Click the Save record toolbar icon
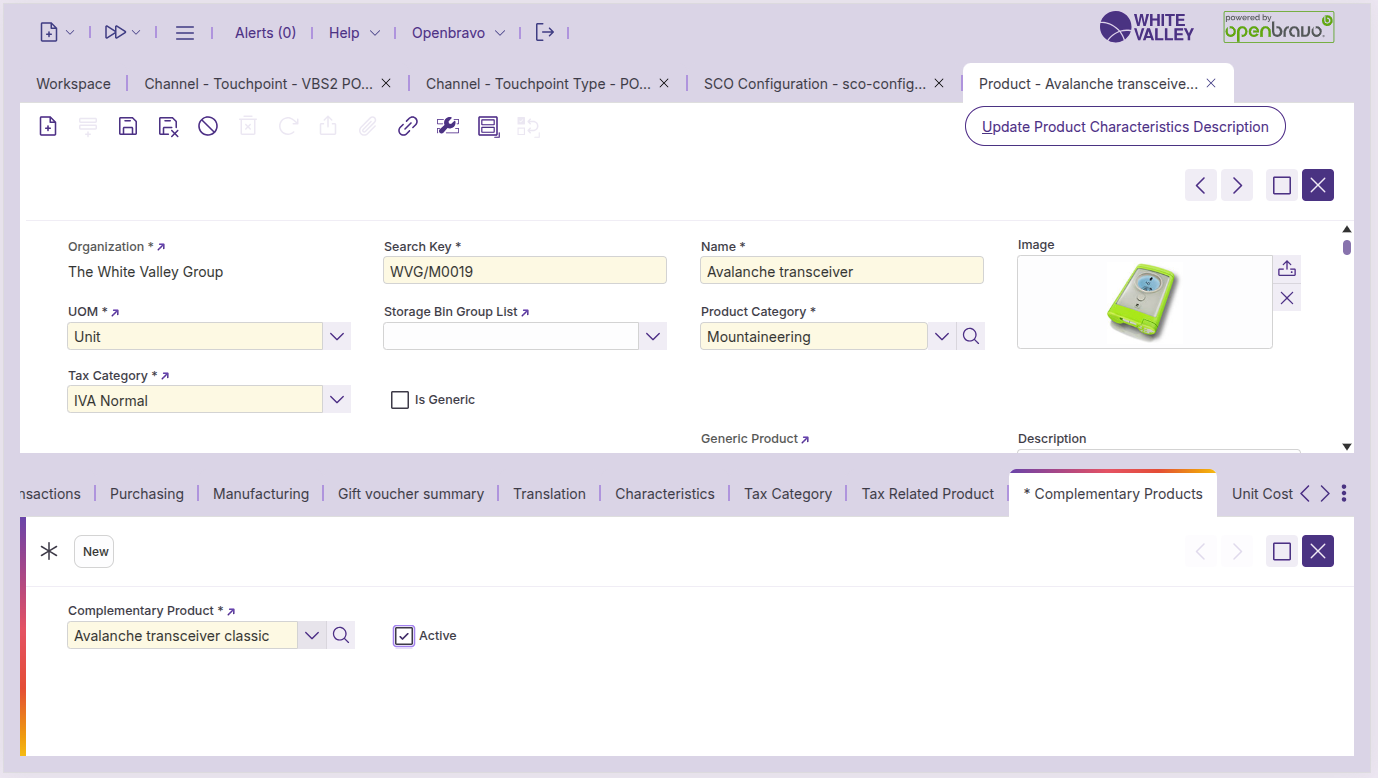Viewport: 1378px width, 778px height. coord(128,127)
